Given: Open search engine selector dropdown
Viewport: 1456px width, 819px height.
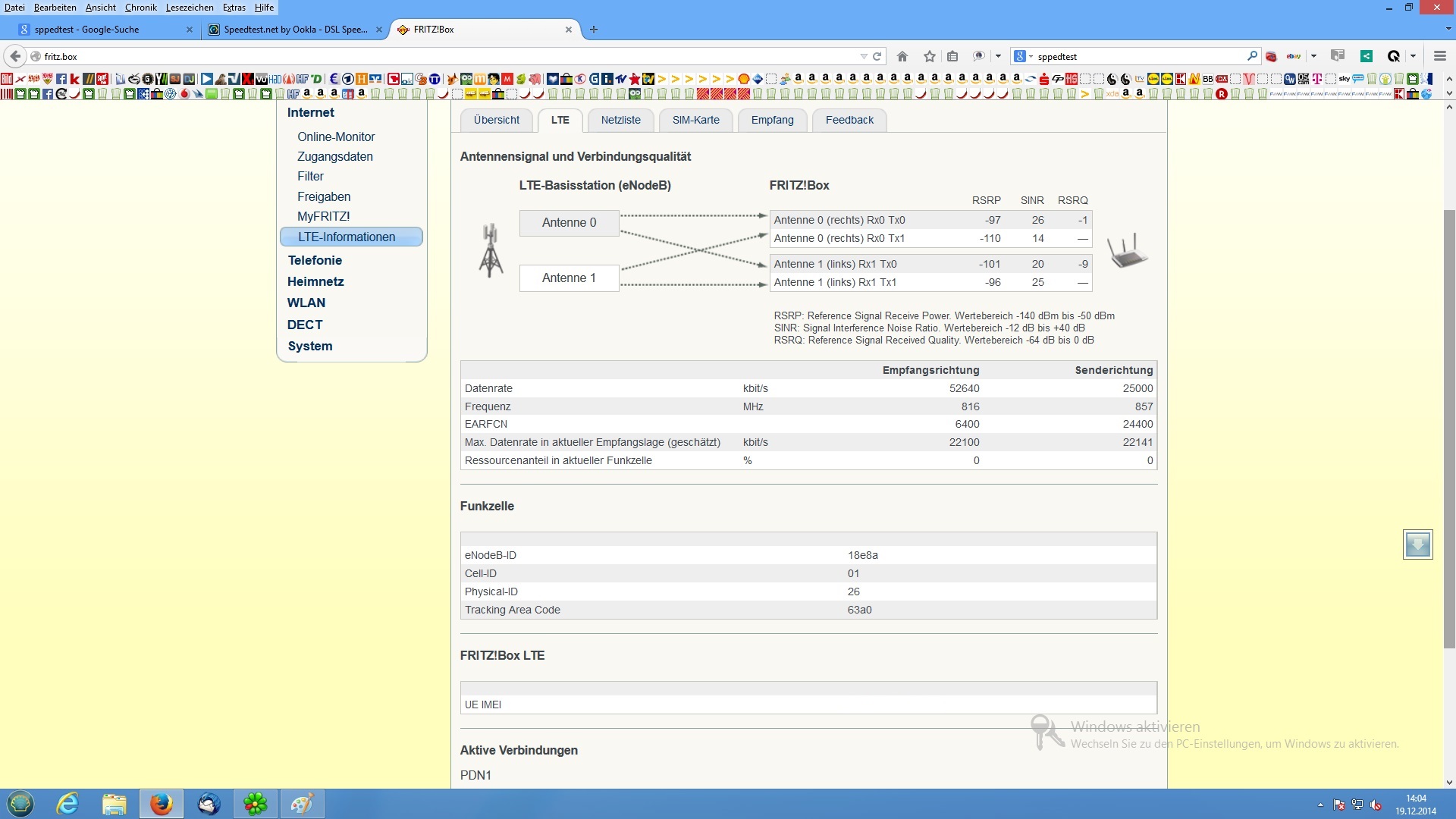Looking at the screenshot, I should pos(1023,56).
